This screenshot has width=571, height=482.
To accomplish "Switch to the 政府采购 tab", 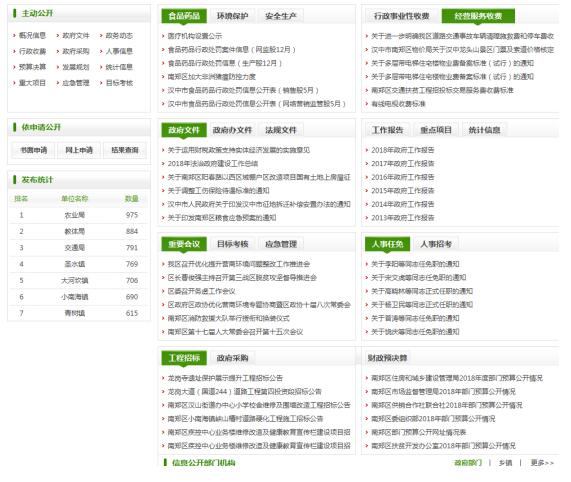I will click(232, 358).
